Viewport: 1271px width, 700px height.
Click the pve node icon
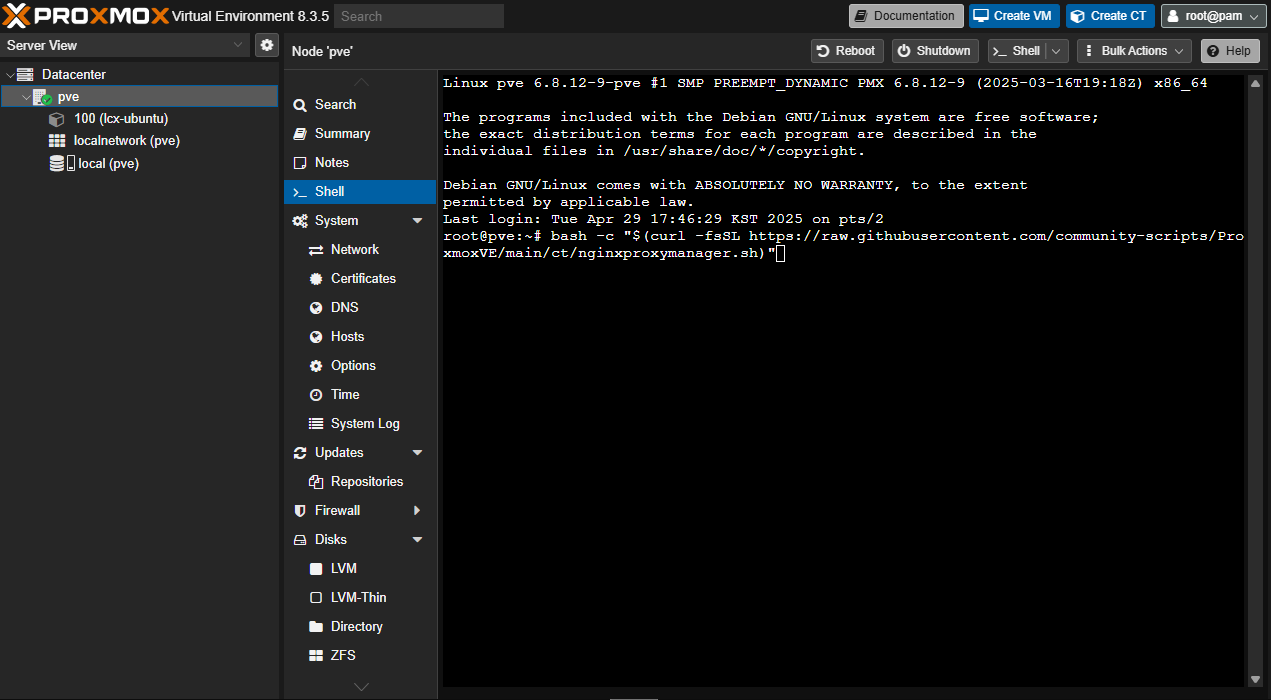click(42, 97)
